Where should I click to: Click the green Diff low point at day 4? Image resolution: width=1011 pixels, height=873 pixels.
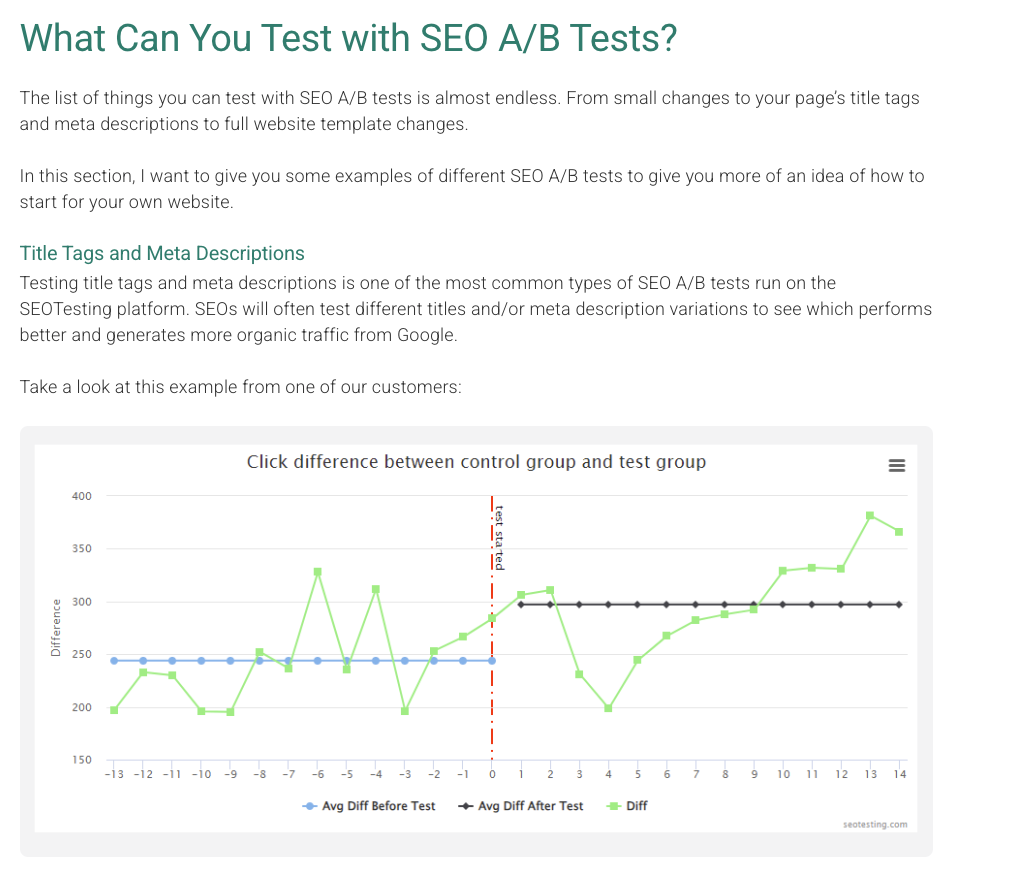608,708
